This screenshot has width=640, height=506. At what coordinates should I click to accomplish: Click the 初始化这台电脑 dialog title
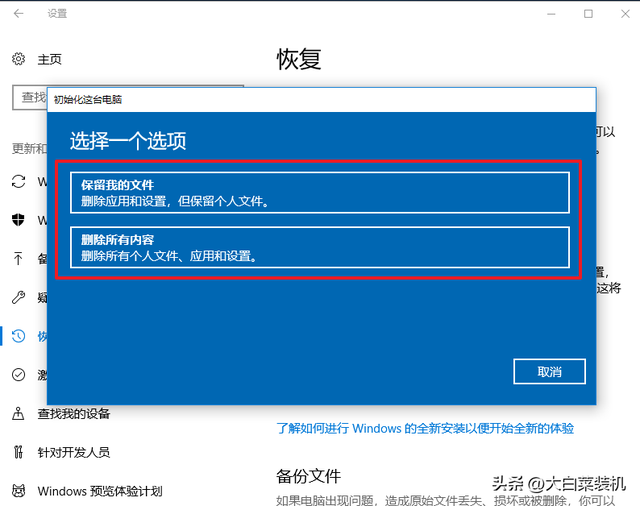(88, 100)
